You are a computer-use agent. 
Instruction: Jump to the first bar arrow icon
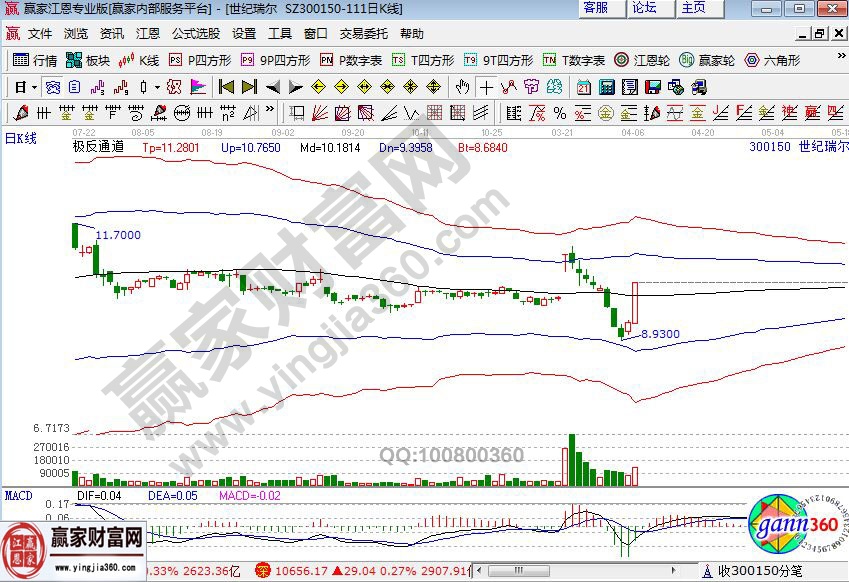click(x=225, y=87)
